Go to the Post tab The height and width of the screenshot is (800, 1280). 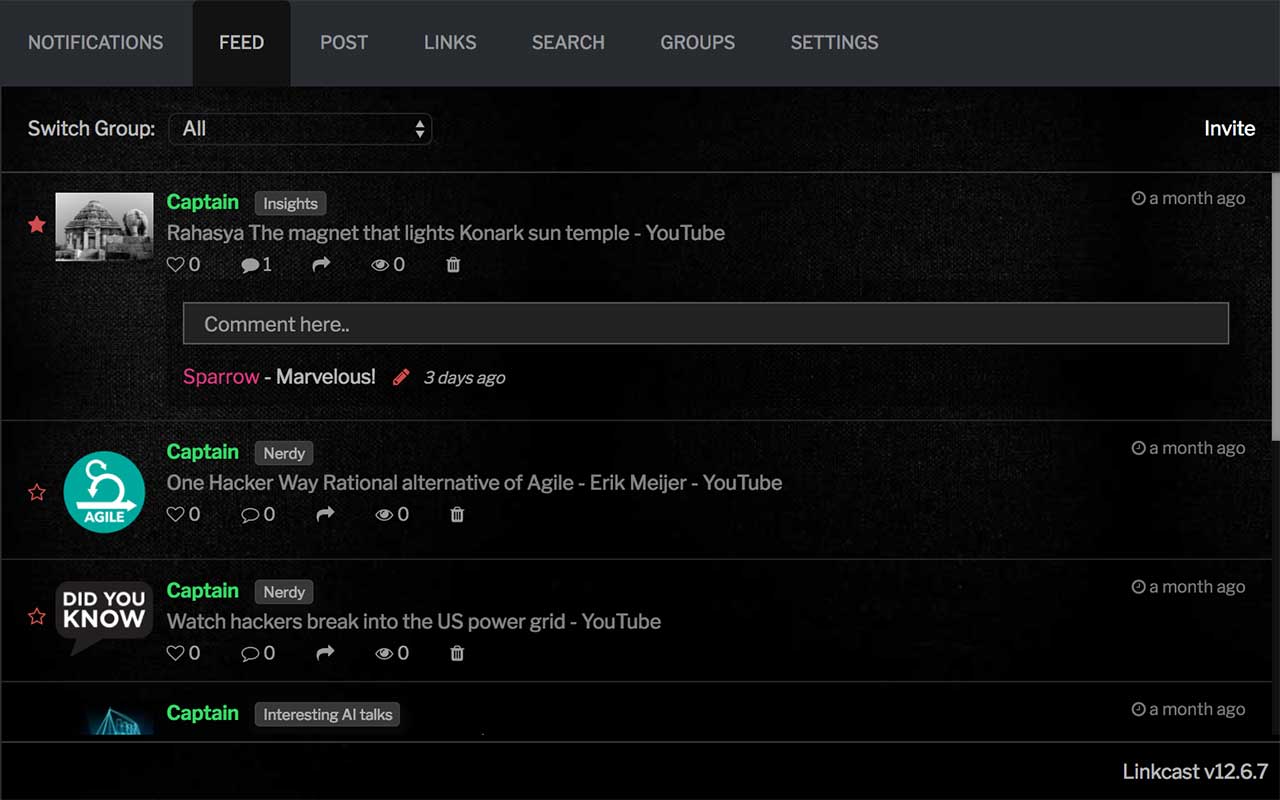[344, 43]
